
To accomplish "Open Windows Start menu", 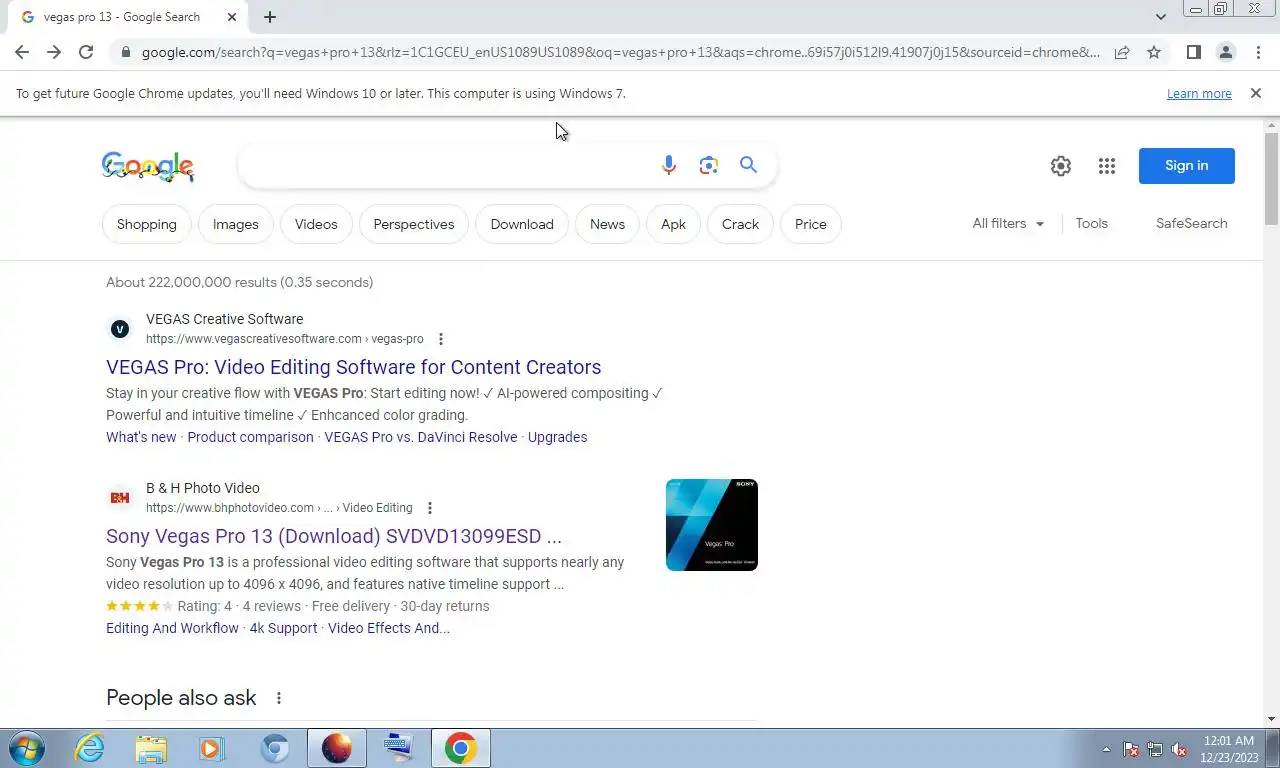I will point(27,748).
